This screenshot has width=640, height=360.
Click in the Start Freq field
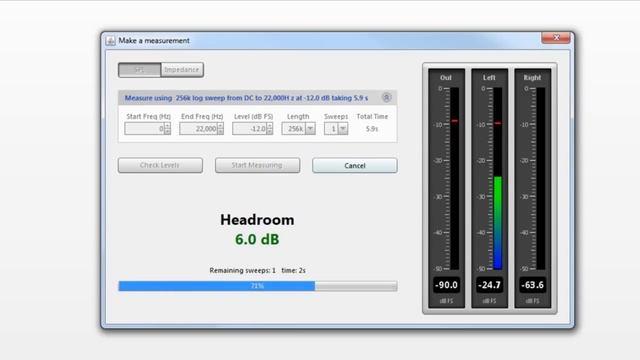[144, 129]
